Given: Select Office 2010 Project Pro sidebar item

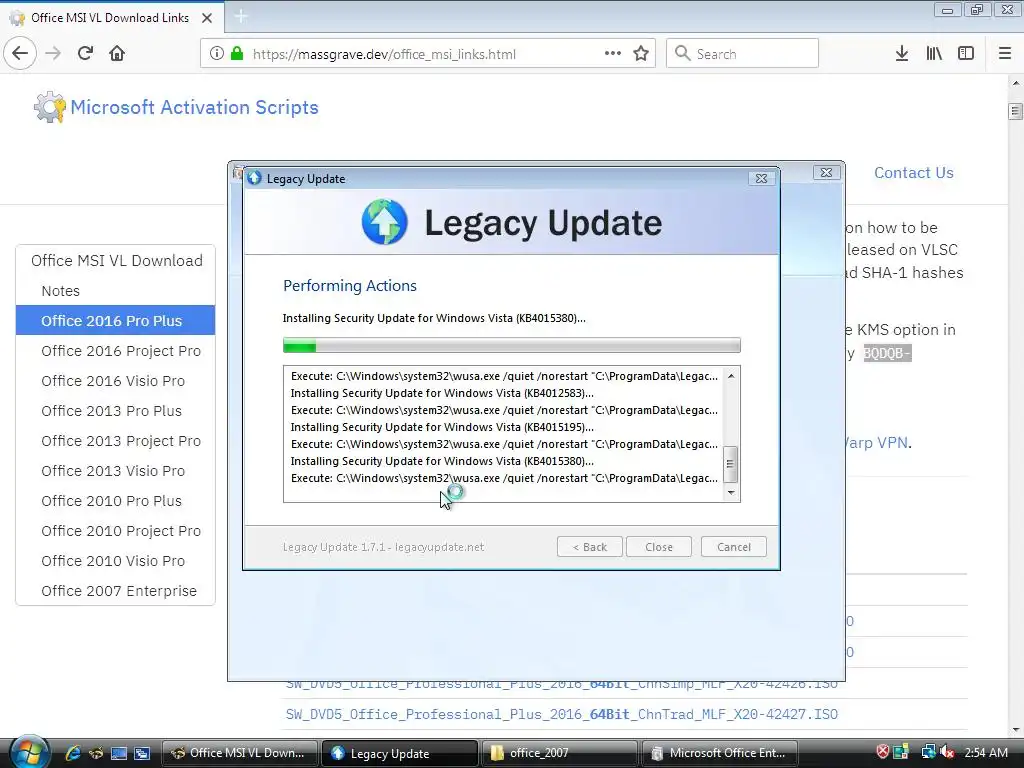Looking at the screenshot, I should (x=121, y=531).
